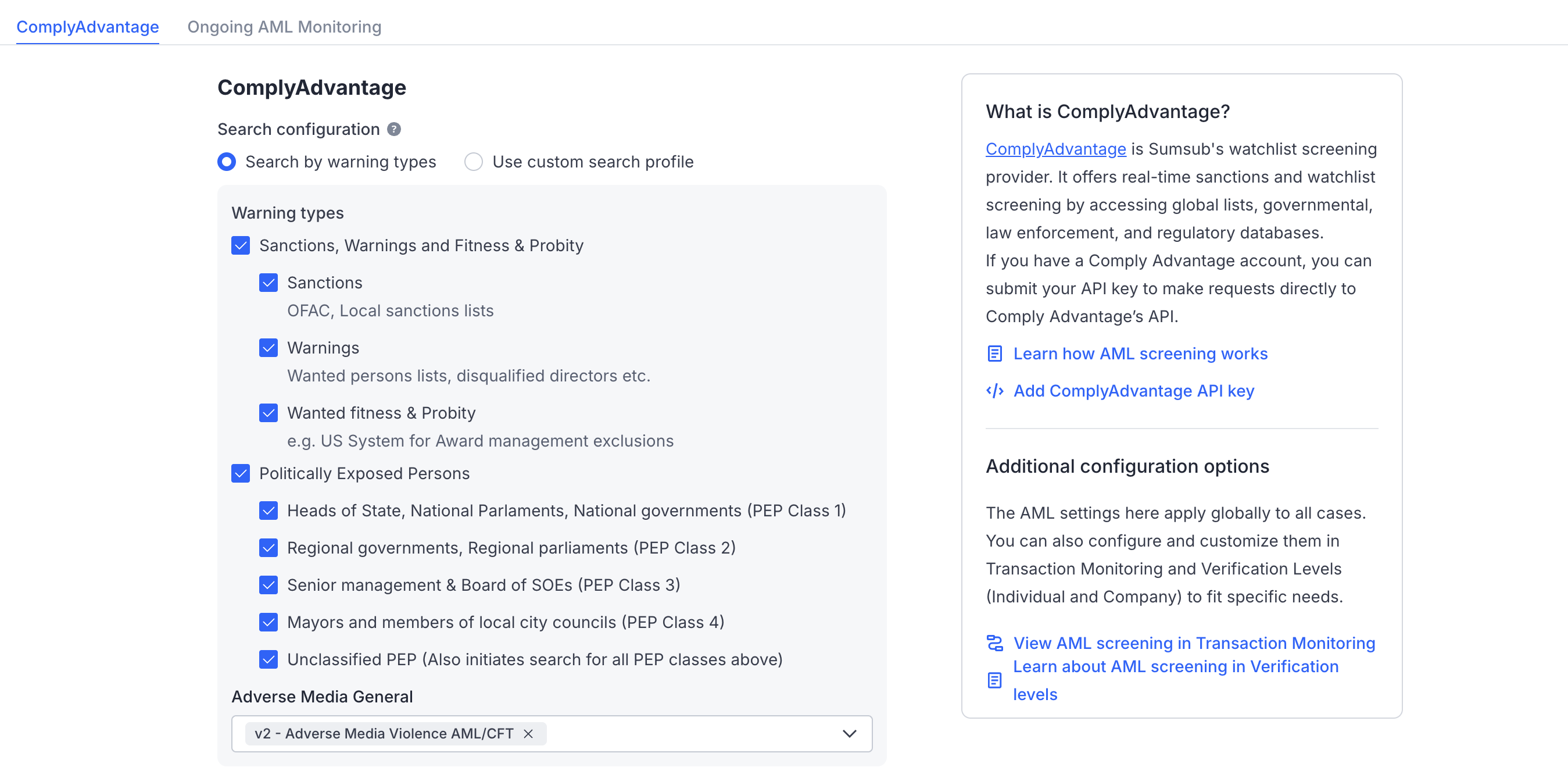Screen dimensions: 1568x778
Task: Click inside the Adverse Media General selection field
Action: pos(552,734)
